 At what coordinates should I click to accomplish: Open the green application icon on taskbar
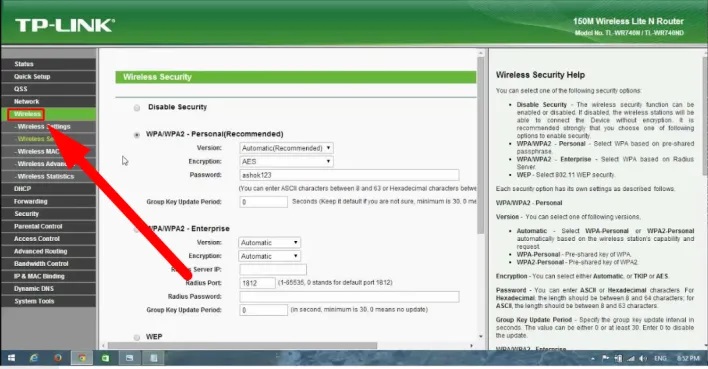coord(105,358)
